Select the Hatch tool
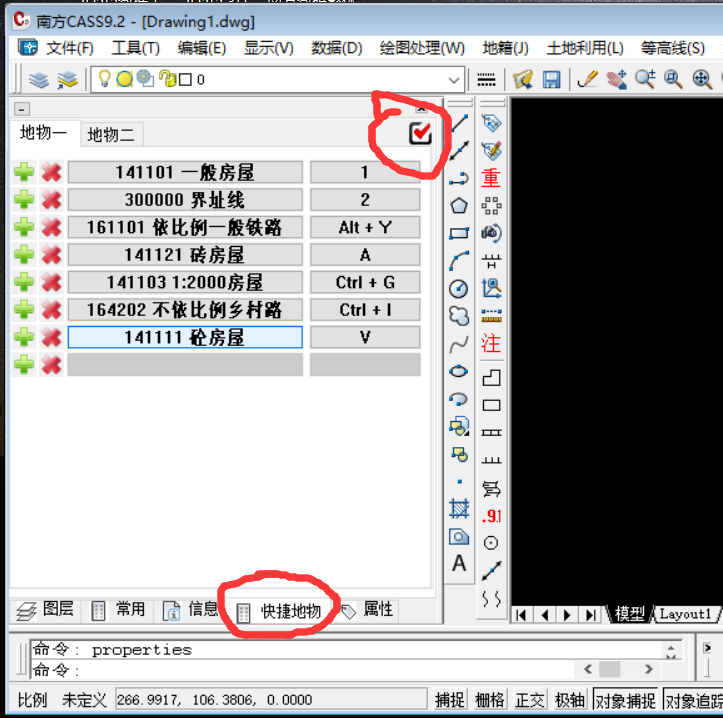723x718 pixels. pos(459,509)
